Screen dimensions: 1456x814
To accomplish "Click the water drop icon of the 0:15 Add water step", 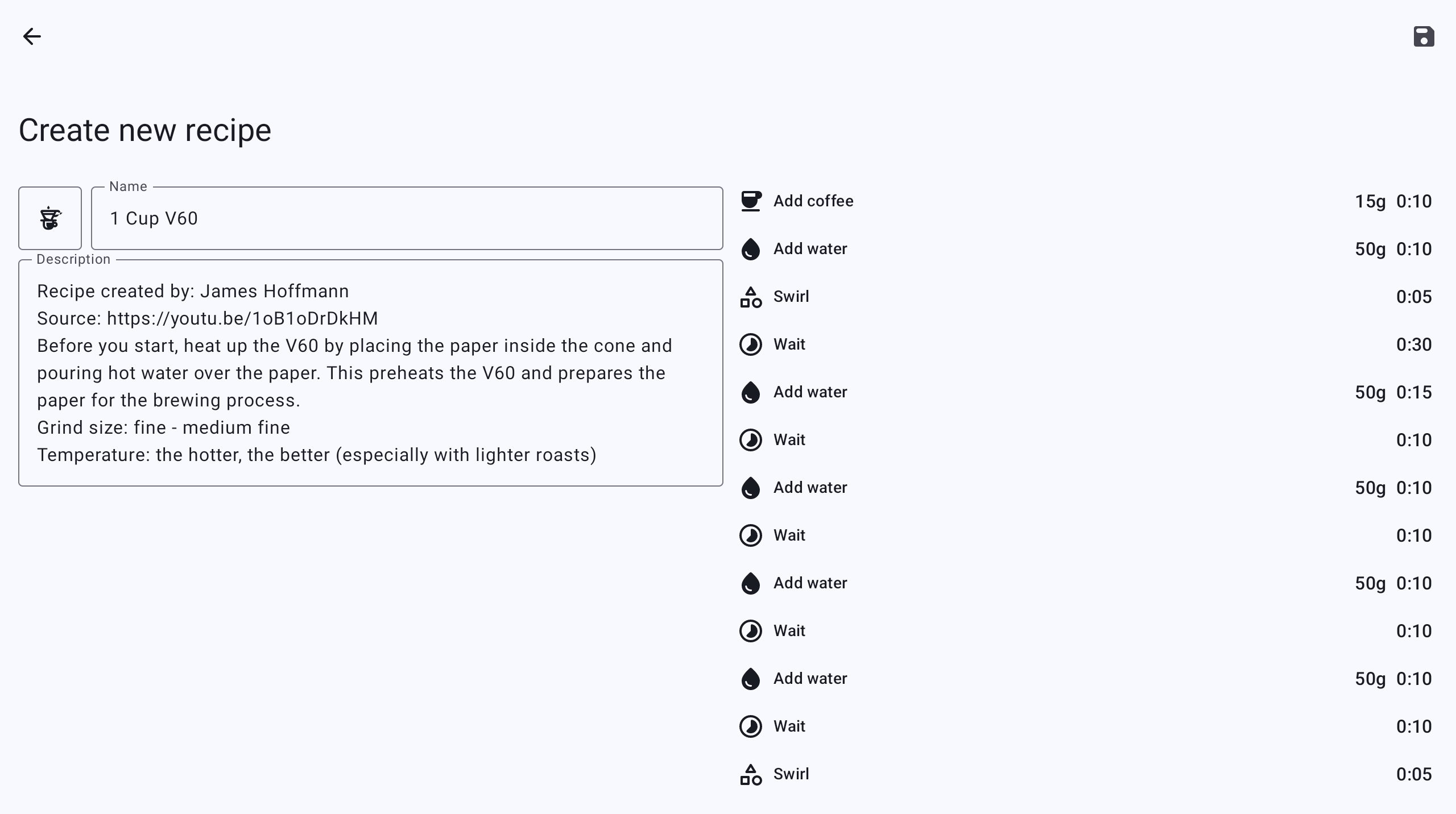I will [x=751, y=392].
